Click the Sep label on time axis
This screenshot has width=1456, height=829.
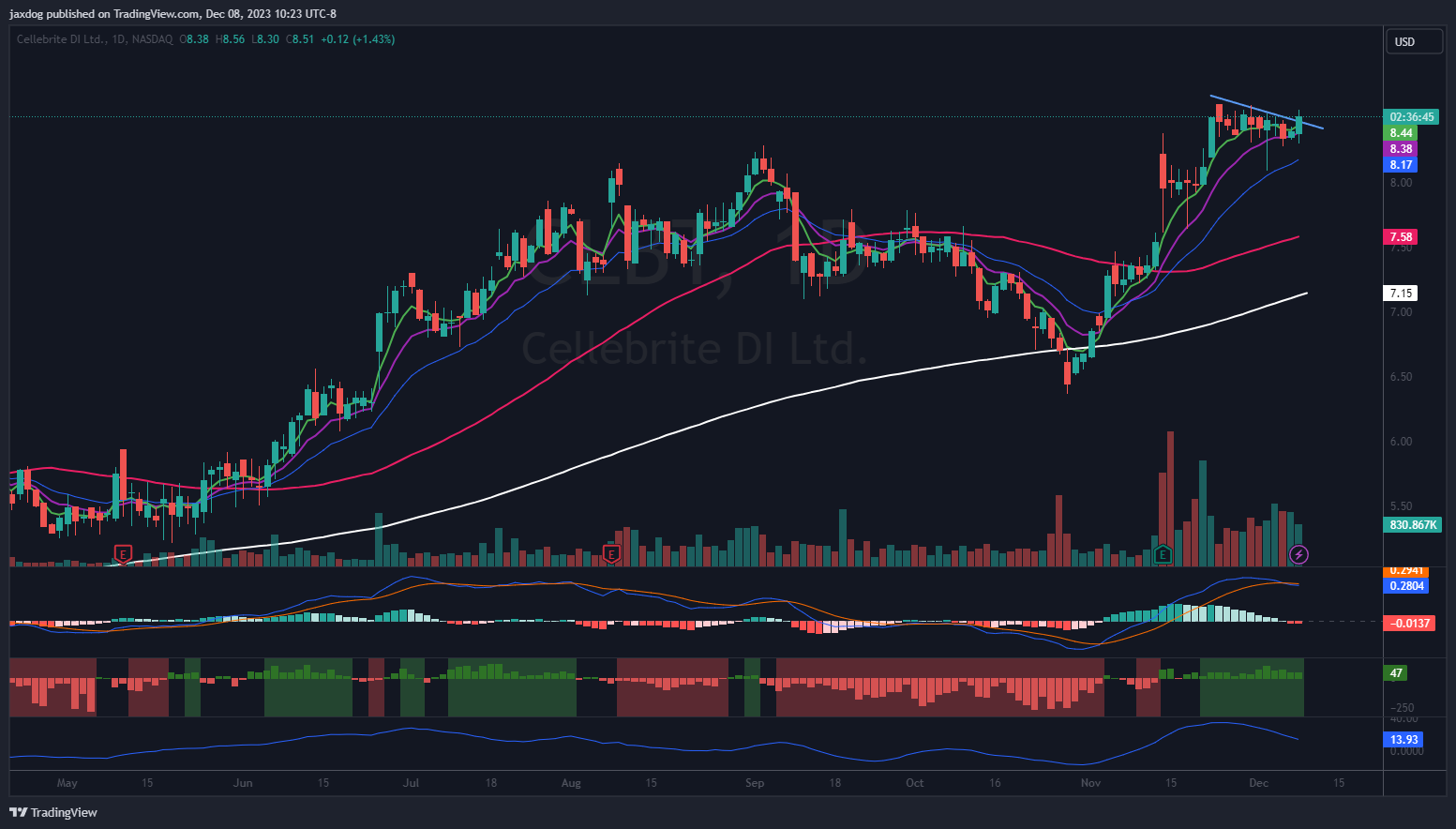pyautogui.click(x=755, y=783)
